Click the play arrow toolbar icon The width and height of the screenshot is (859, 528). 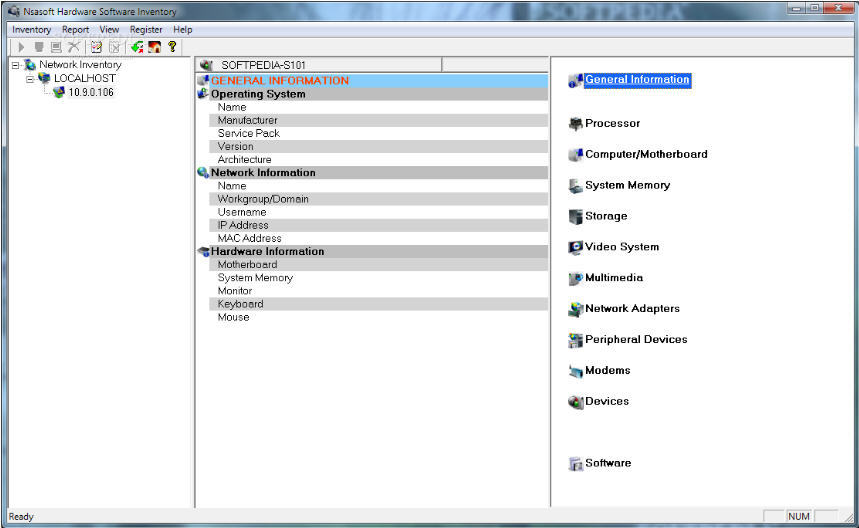click(21, 47)
